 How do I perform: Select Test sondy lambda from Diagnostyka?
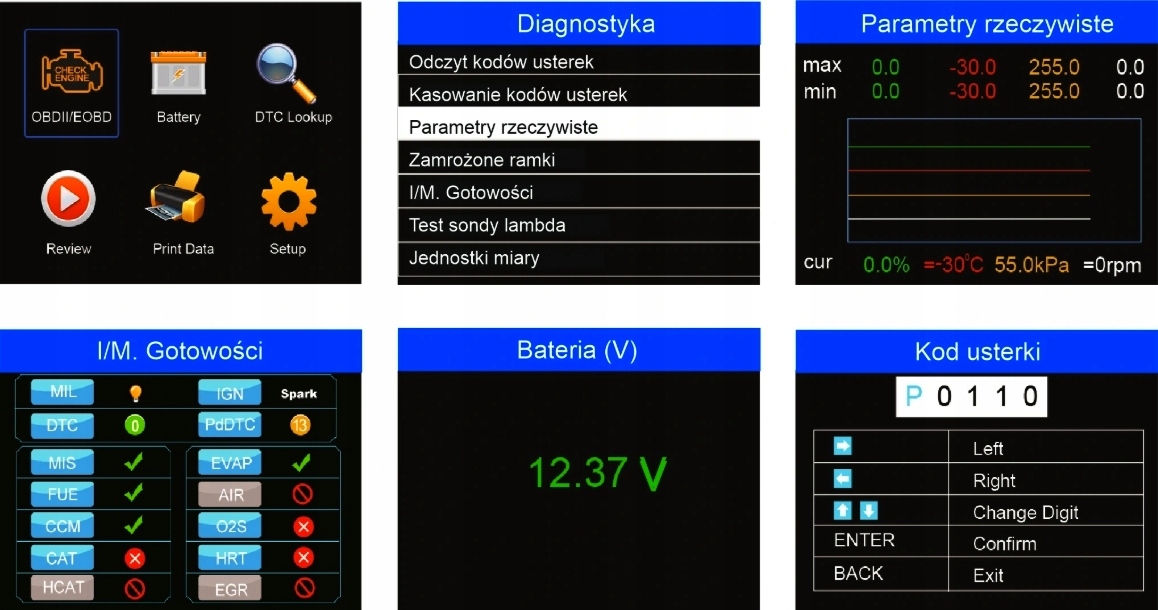pyautogui.click(x=578, y=225)
